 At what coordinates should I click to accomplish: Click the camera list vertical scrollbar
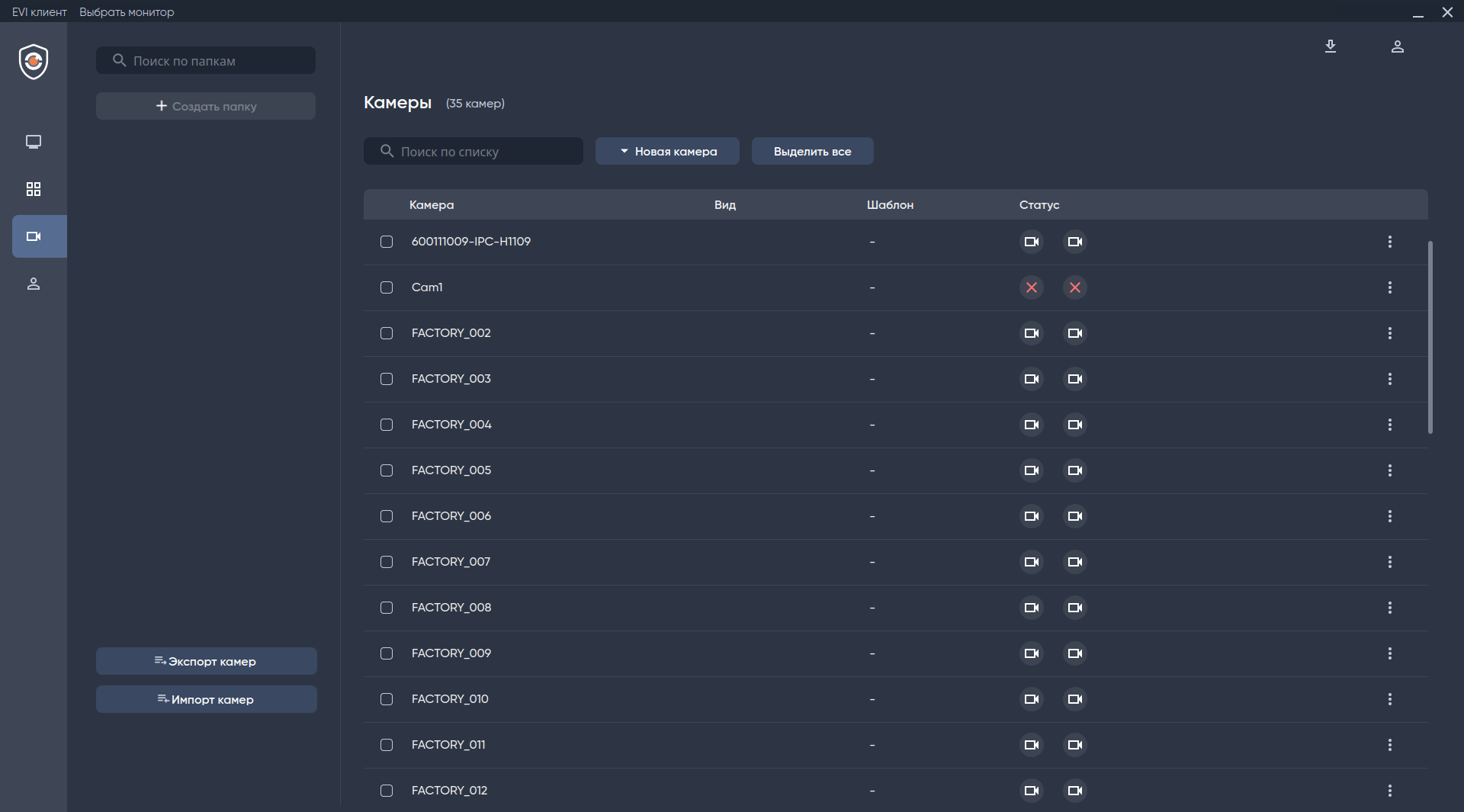click(x=1430, y=337)
